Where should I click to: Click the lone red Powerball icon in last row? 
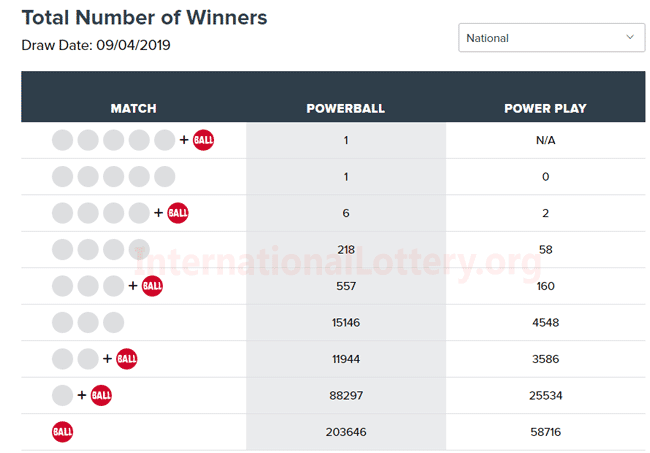[x=63, y=432]
